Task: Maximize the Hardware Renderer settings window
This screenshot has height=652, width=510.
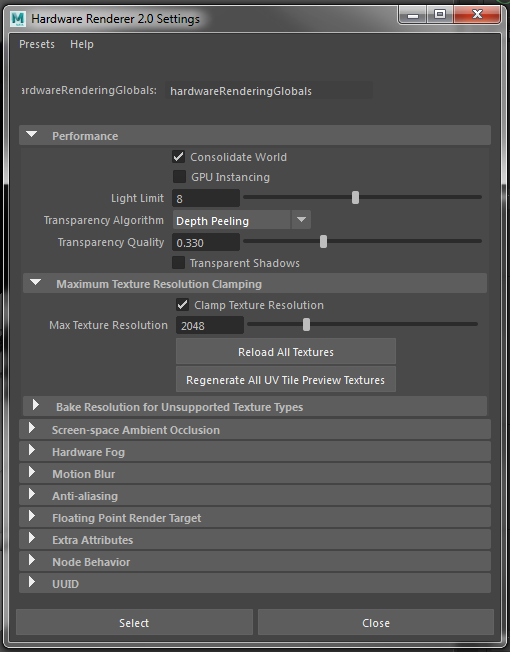Action: [440, 15]
